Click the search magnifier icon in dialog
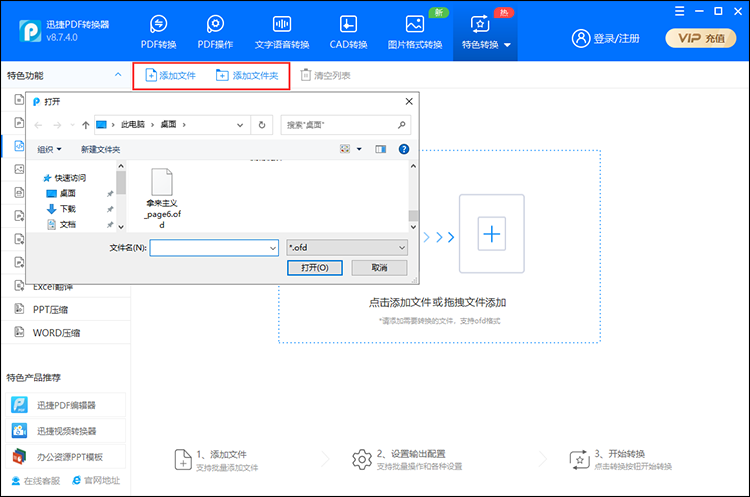This screenshot has width=750, height=497. tap(402, 125)
